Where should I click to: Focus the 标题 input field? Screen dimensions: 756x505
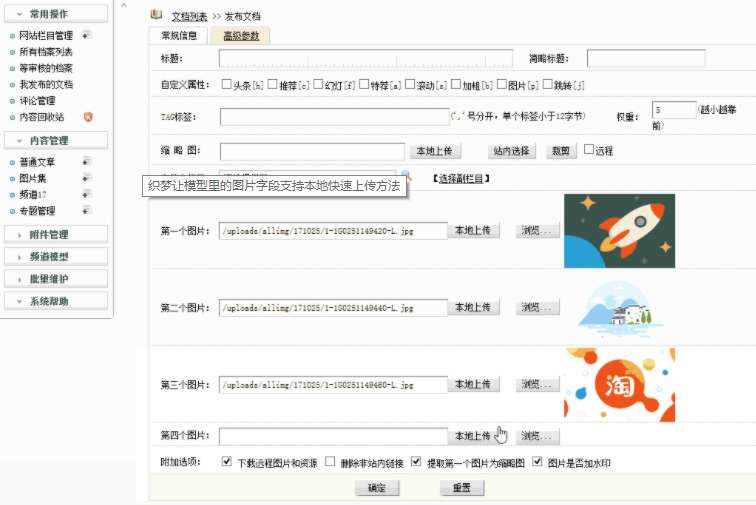pos(365,58)
